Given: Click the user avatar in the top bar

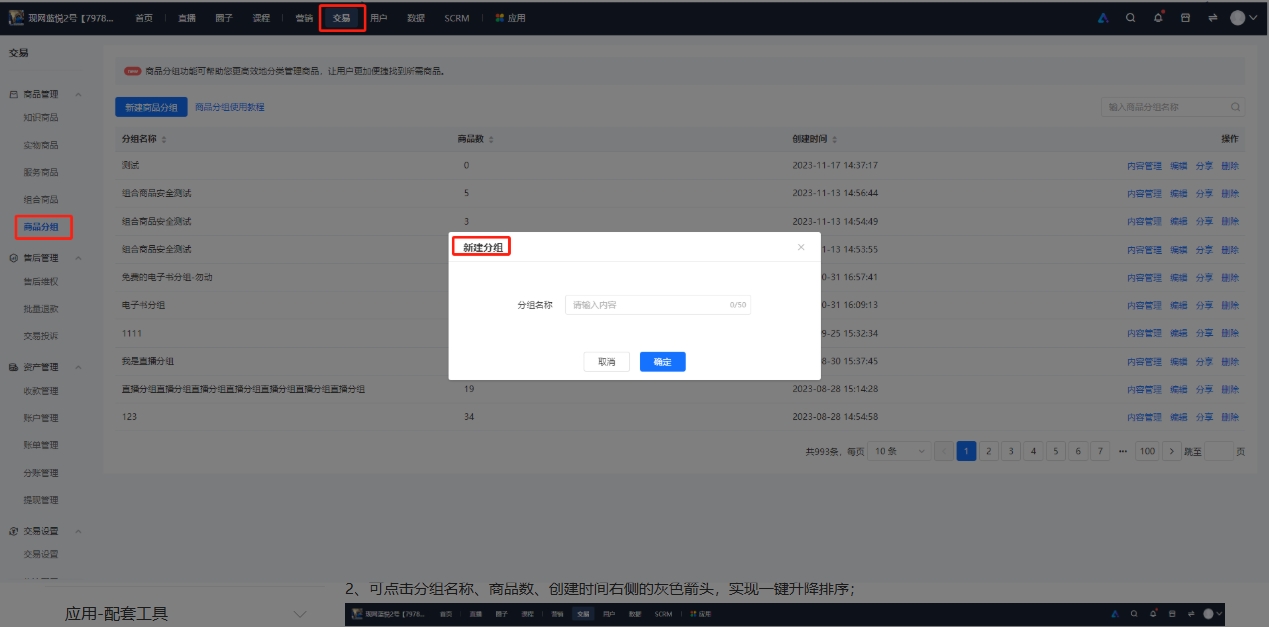Looking at the screenshot, I should (1239, 17).
